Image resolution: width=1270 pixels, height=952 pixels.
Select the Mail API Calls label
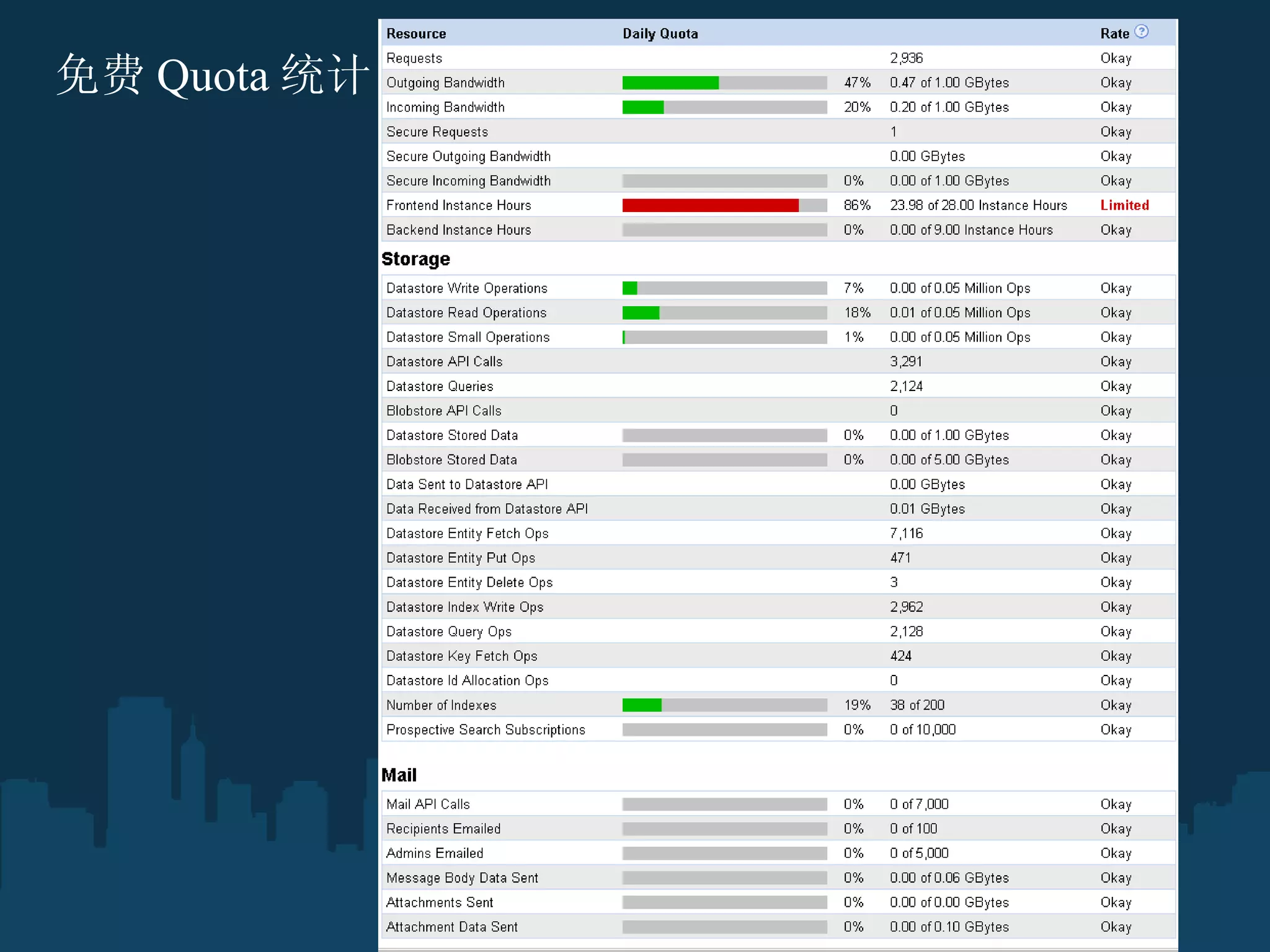428,804
